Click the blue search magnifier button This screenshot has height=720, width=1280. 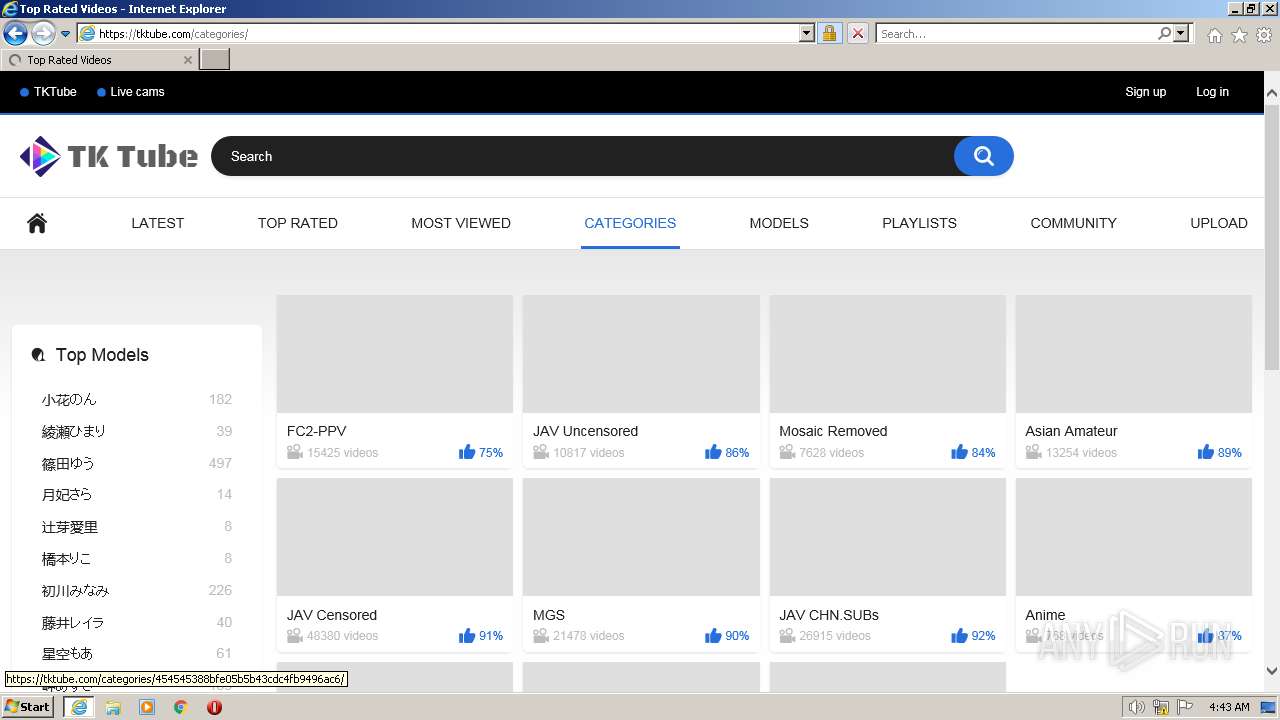coord(984,156)
